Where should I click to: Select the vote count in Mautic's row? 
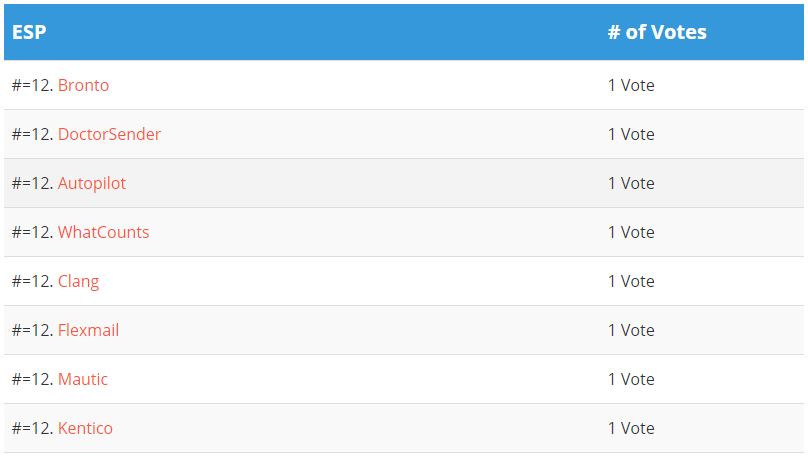pos(631,379)
